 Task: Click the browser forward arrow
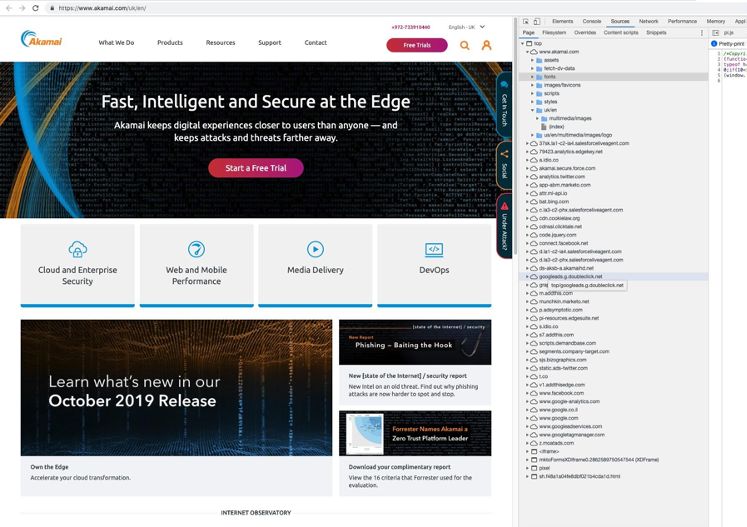click(x=22, y=8)
